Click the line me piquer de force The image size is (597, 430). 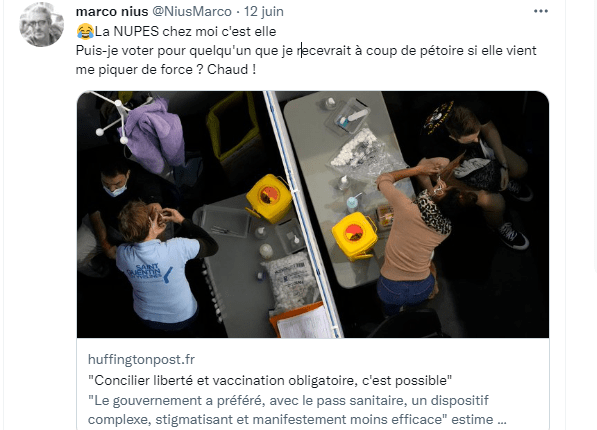[x=166, y=70]
